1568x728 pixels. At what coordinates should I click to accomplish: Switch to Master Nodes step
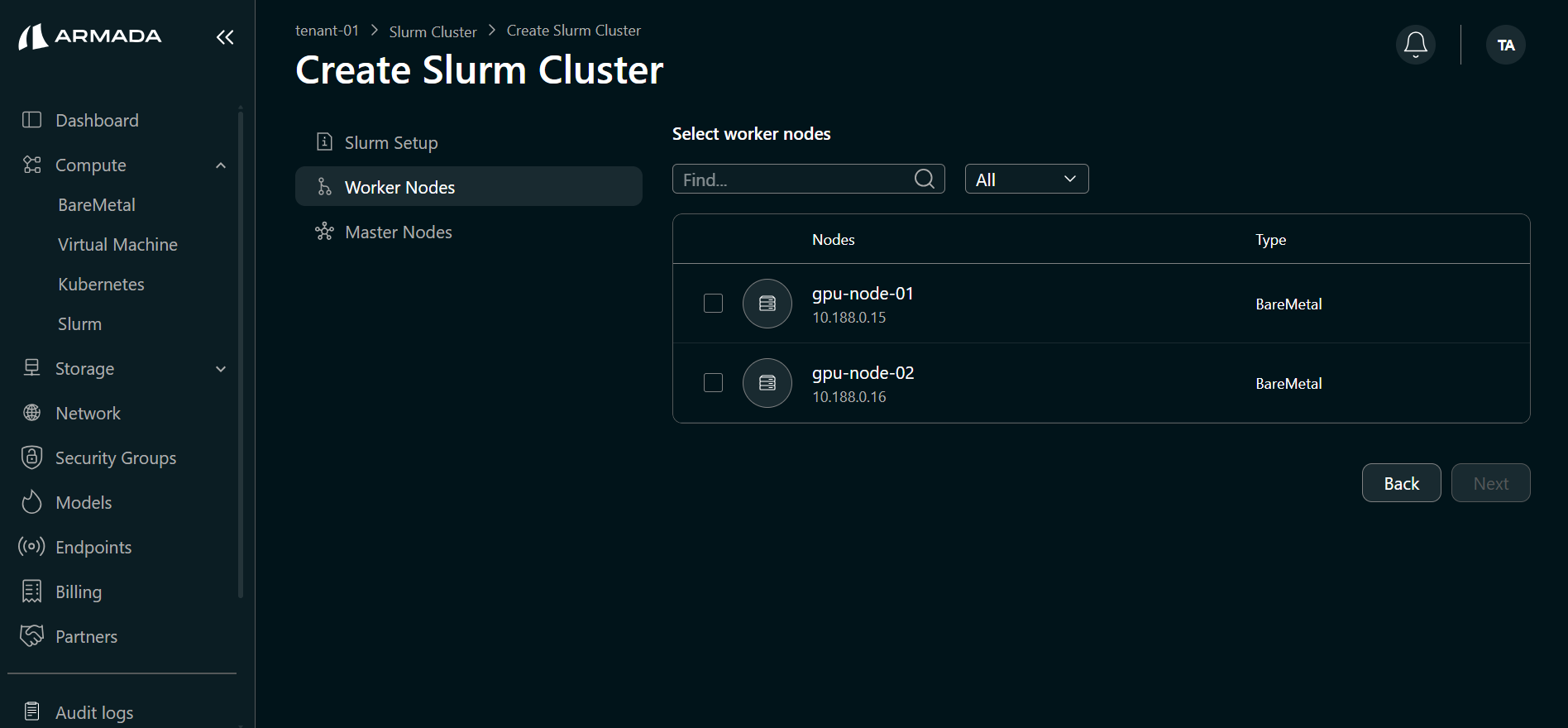pos(469,232)
